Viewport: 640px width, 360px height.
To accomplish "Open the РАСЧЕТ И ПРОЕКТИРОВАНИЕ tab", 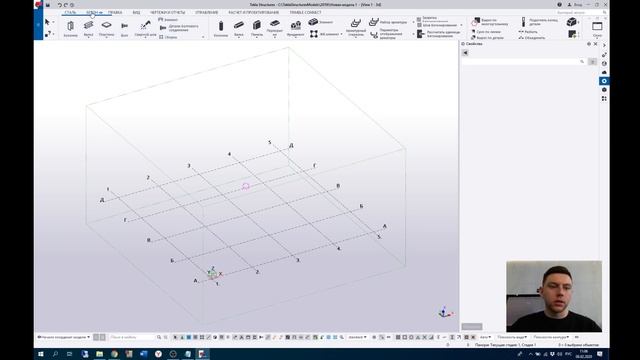I will pos(253,12).
